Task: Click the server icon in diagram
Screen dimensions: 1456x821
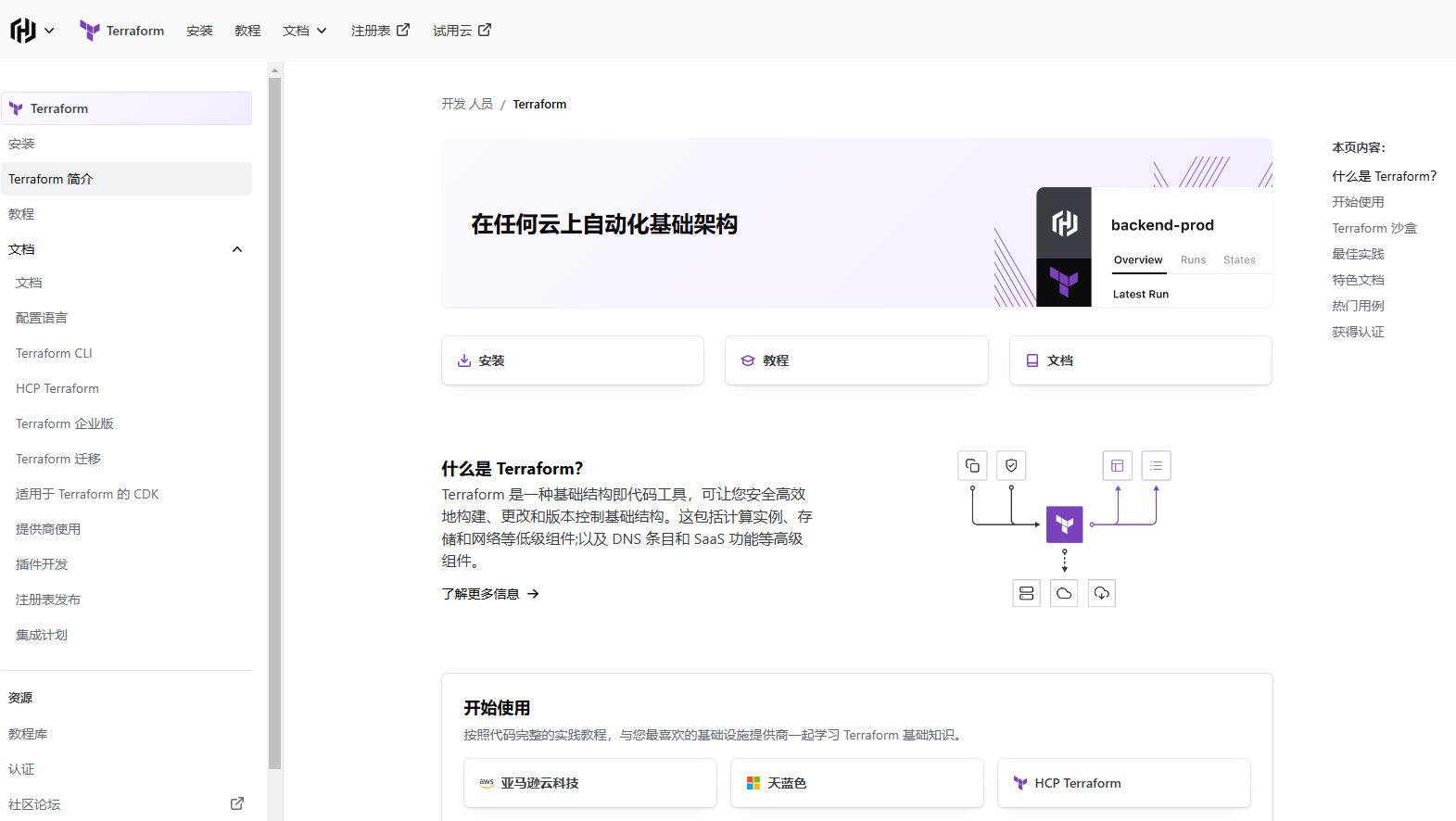Action: tap(1027, 593)
